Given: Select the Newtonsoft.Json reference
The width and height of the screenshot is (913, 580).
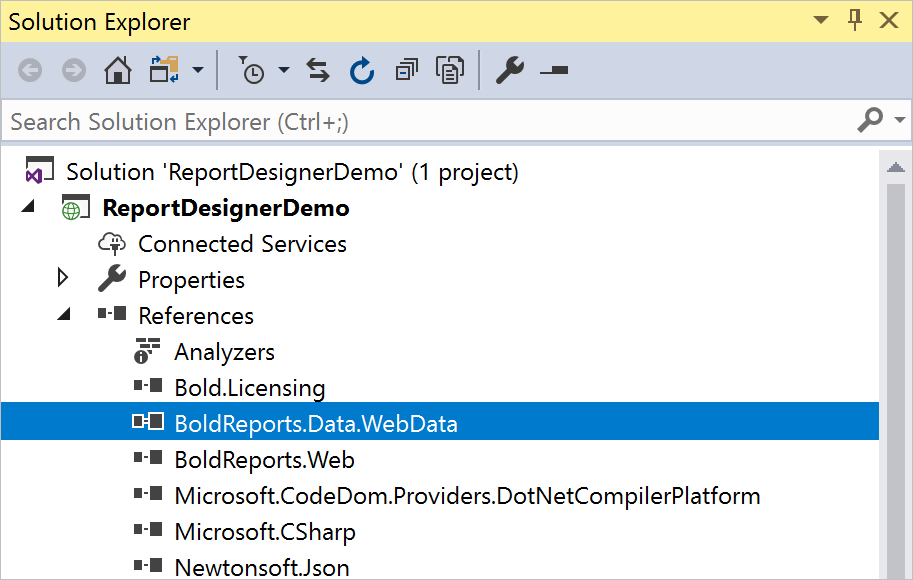Looking at the screenshot, I should tap(262, 567).
